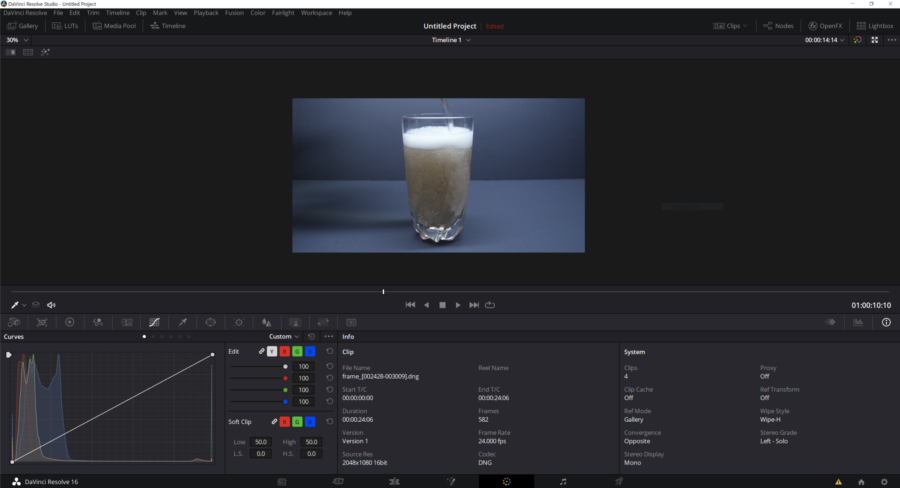900x488 pixels.
Task: Select the Qualifier eyedropper palette
Action: pyautogui.click(x=182, y=323)
